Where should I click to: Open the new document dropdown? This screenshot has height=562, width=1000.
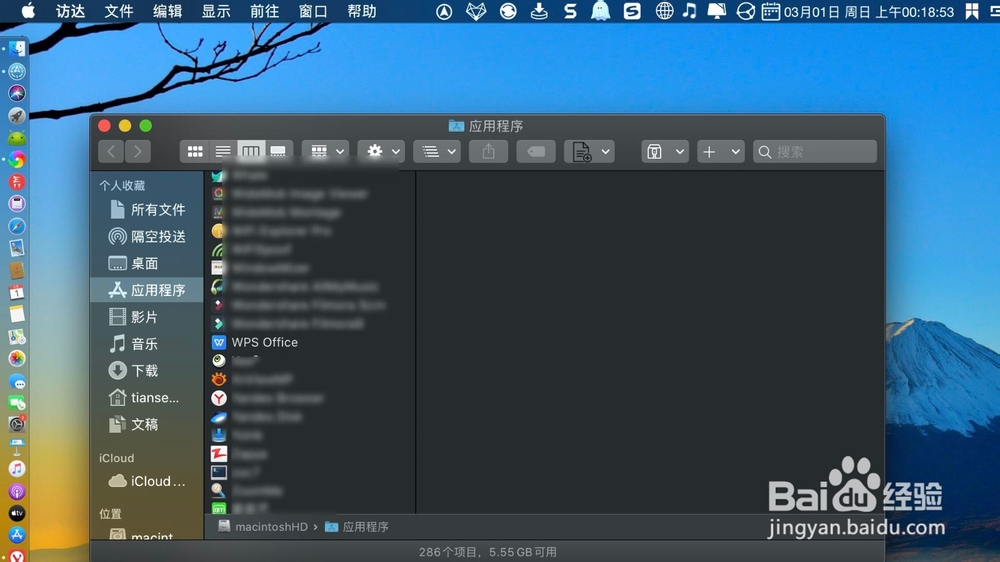[589, 152]
